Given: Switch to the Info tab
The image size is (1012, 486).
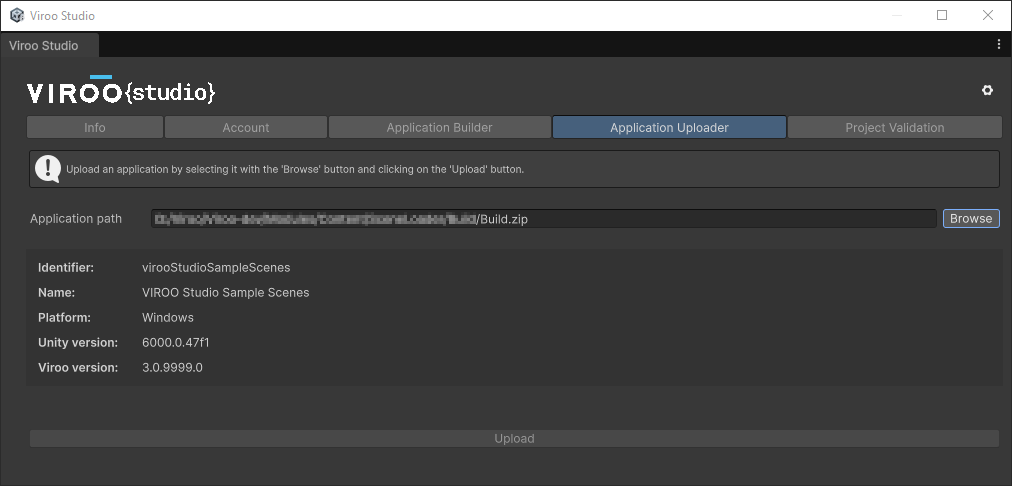Looking at the screenshot, I should [x=95, y=127].
